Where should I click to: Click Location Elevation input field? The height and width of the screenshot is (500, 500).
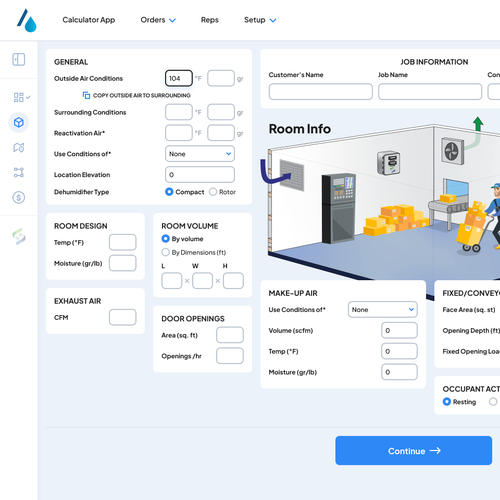click(200, 175)
